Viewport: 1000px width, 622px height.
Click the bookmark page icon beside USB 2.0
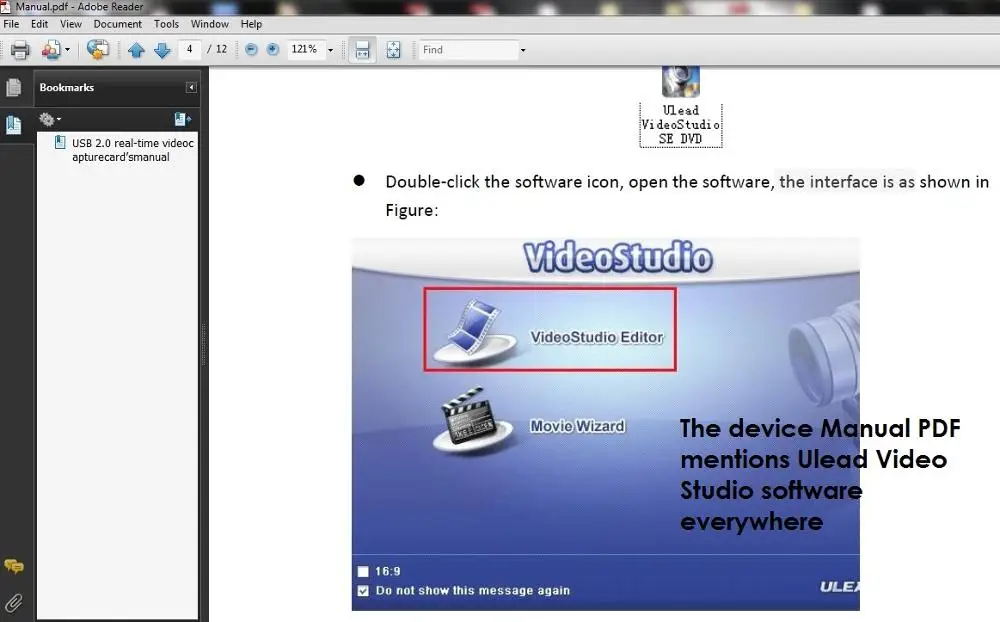(x=60, y=143)
